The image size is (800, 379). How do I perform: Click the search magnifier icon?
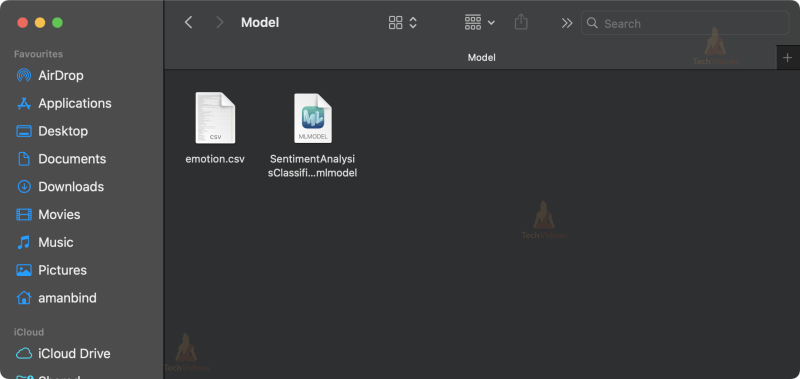pyautogui.click(x=592, y=23)
